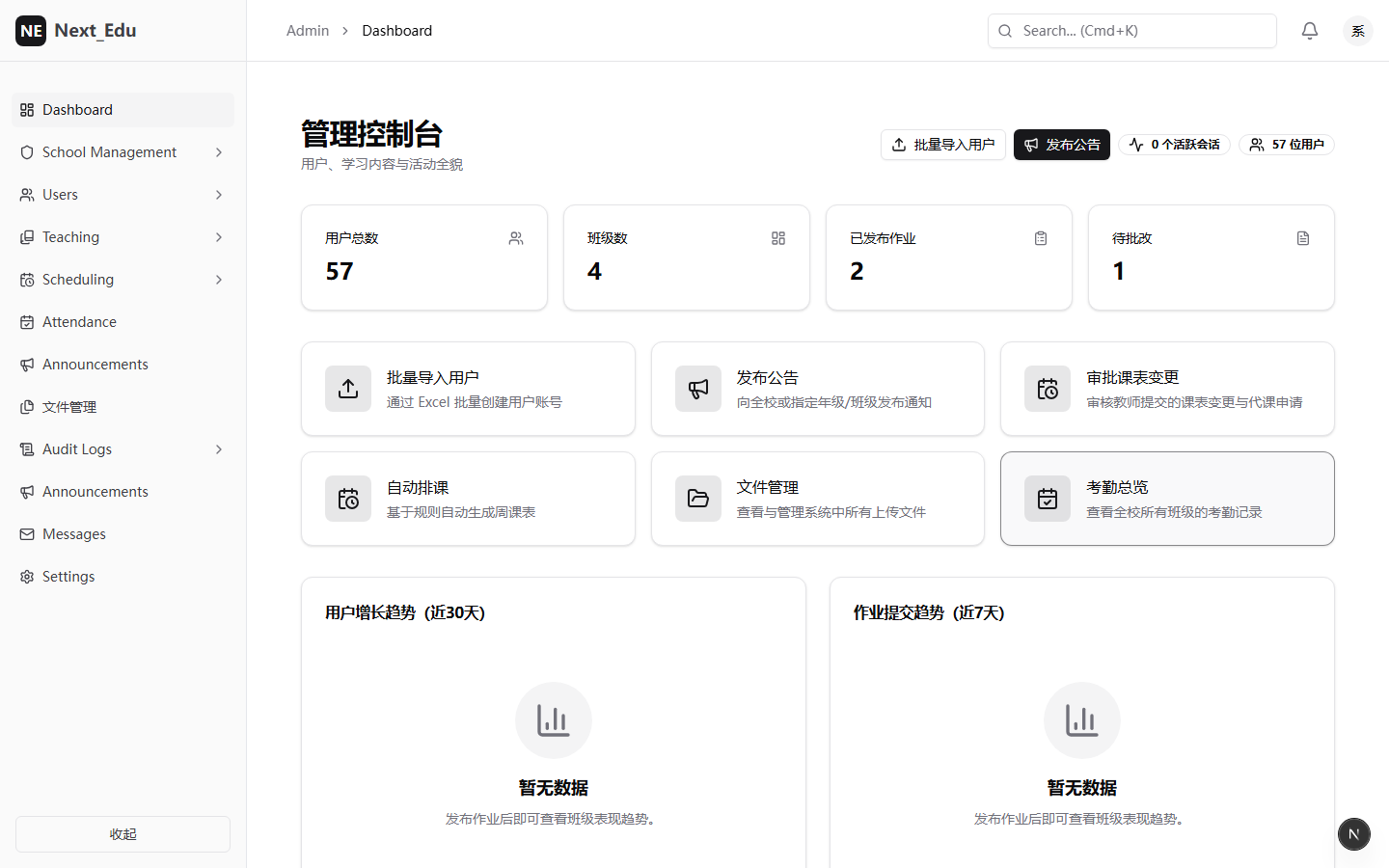Click the calendar-clock icon on 审批课表变更 card
Screen dimensions: 1389x868
1048,389
